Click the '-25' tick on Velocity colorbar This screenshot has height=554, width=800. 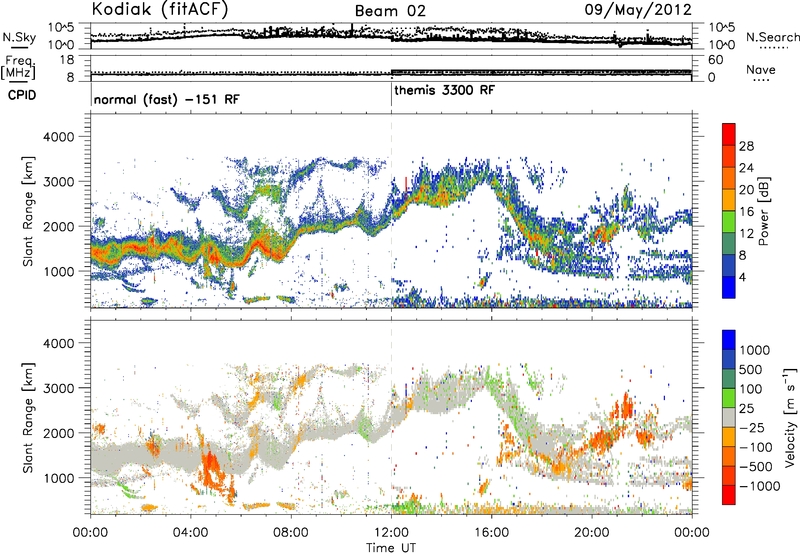[x=751, y=427]
